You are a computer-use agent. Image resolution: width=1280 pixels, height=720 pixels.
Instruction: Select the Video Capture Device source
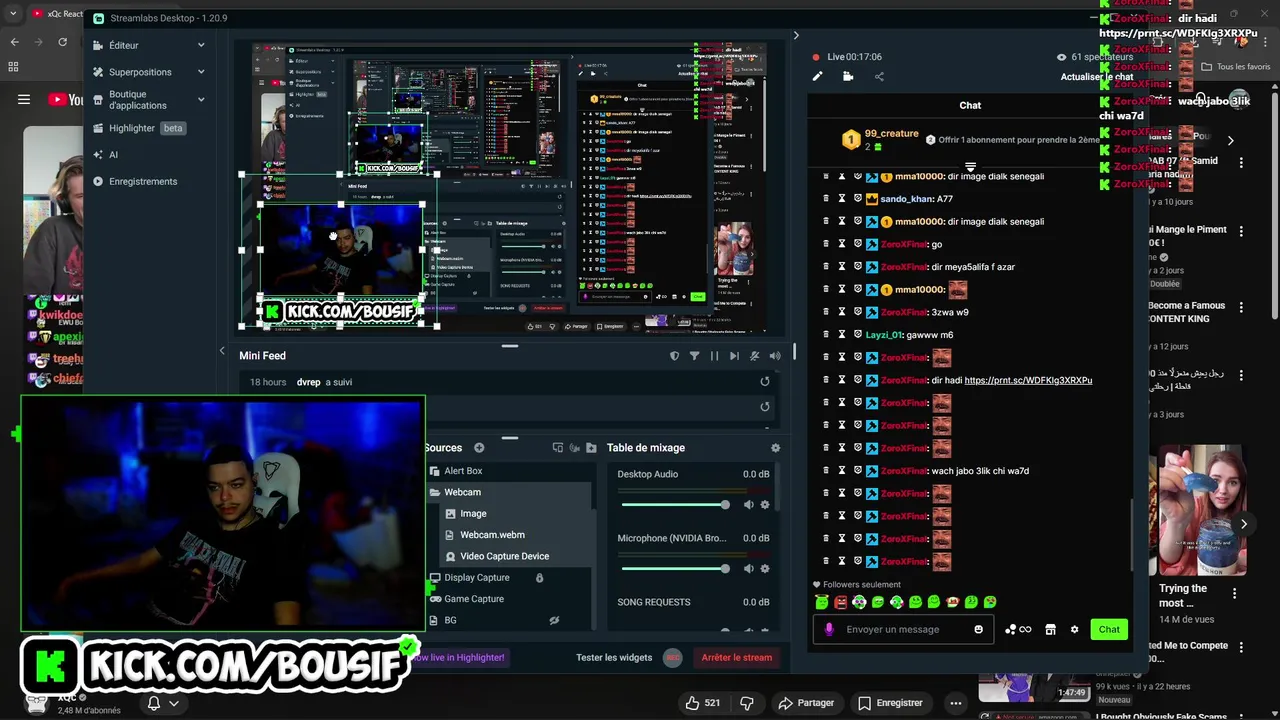pos(504,556)
